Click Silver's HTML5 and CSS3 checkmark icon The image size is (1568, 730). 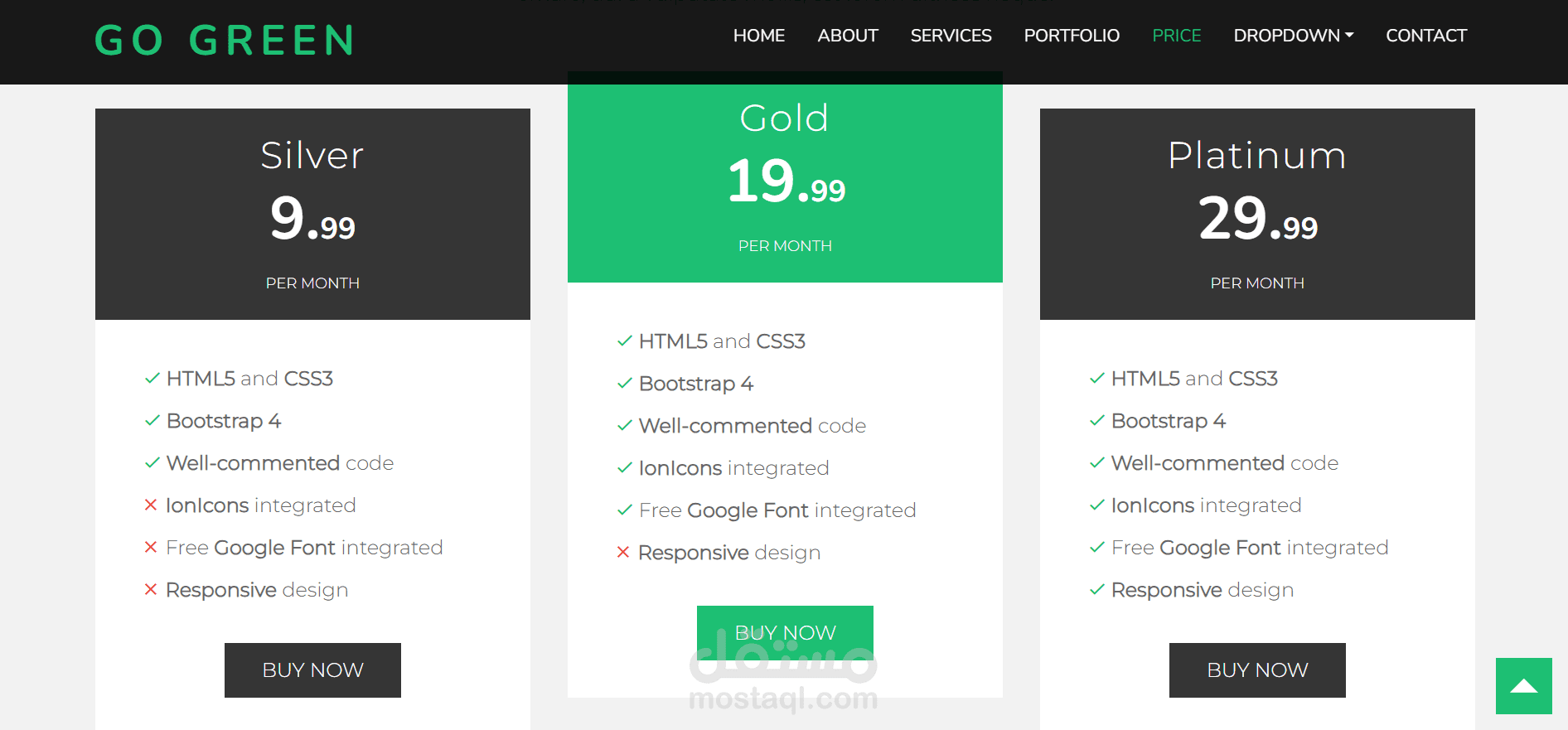coord(152,379)
